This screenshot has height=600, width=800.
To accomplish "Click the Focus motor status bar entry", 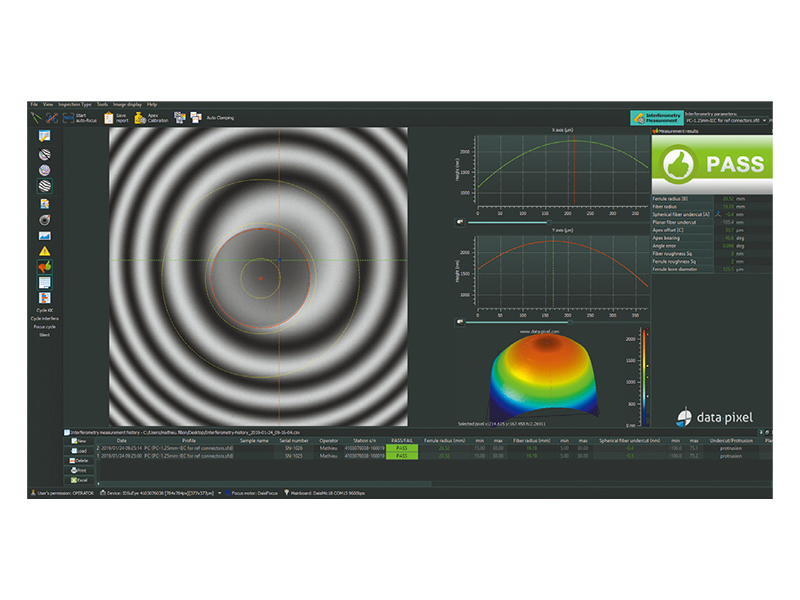I will [252, 493].
